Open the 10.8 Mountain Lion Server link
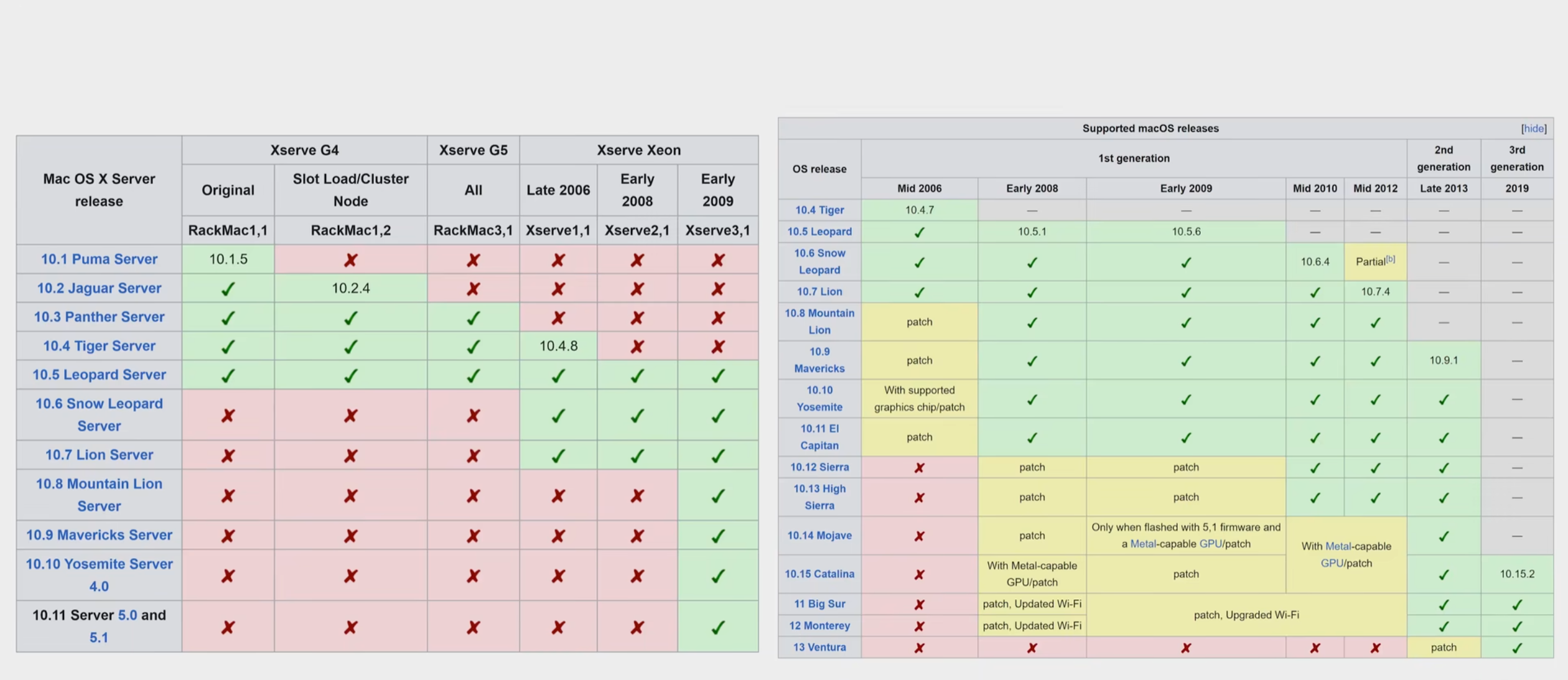This screenshot has height=680, width=1568. click(x=99, y=495)
